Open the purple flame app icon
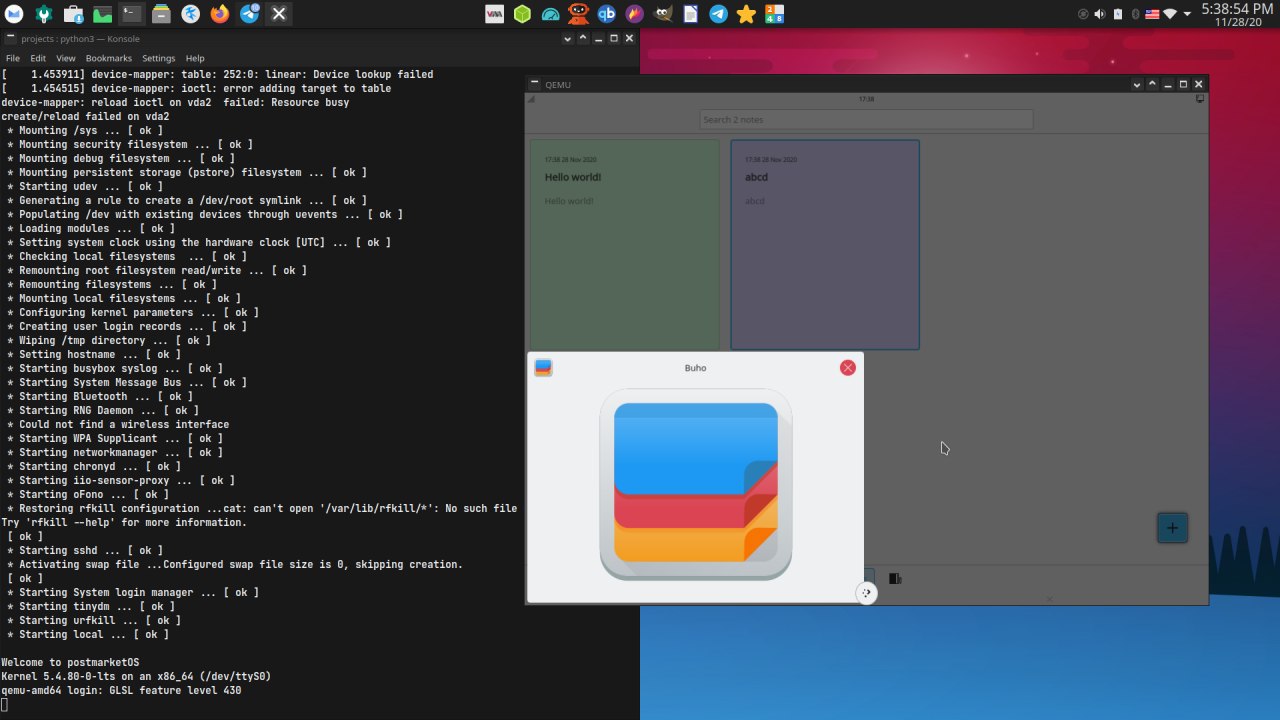Image resolution: width=1280 pixels, height=720 pixels. click(634, 14)
